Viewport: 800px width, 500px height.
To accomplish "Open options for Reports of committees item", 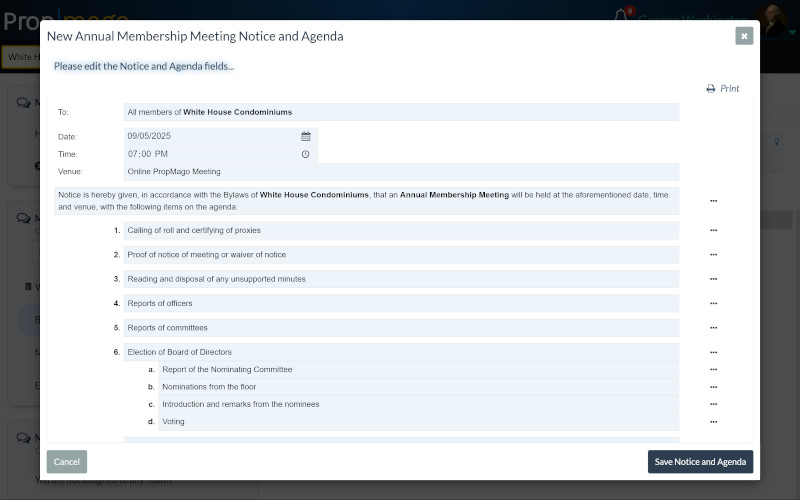I will click(713, 328).
